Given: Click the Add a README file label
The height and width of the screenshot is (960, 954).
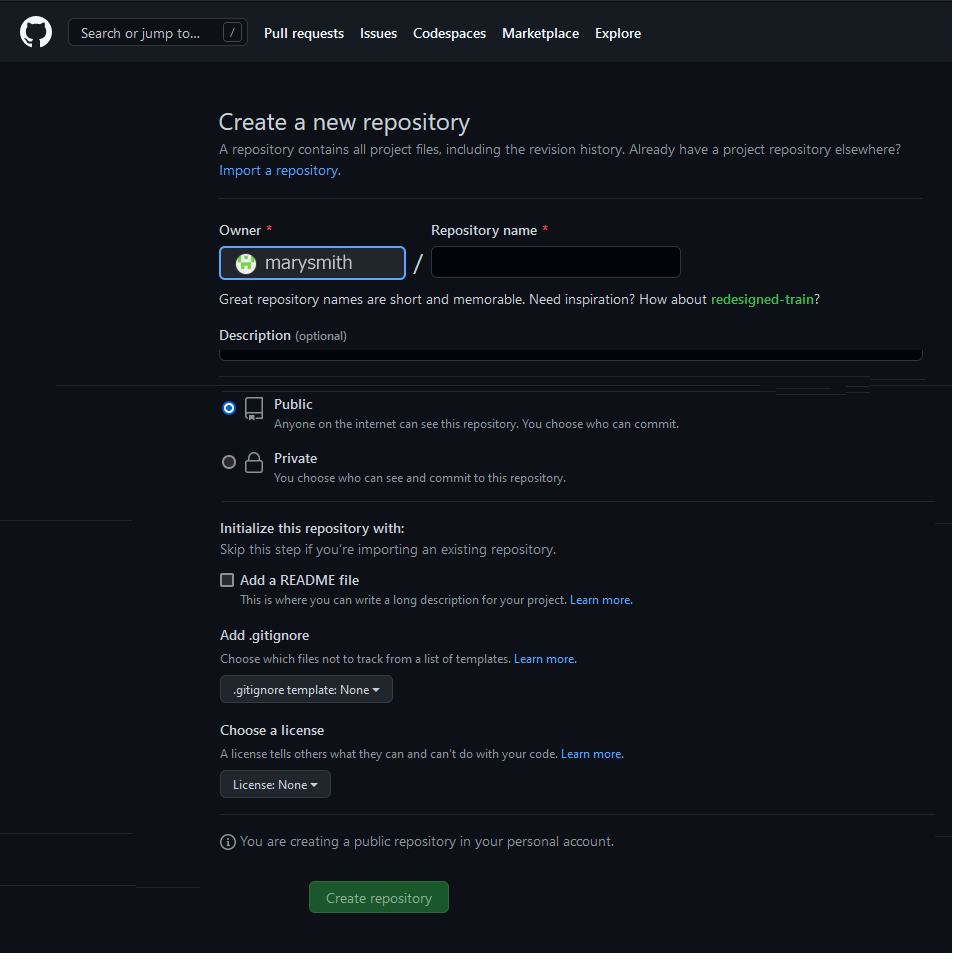Looking at the screenshot, I should click(x=299, y=580).
